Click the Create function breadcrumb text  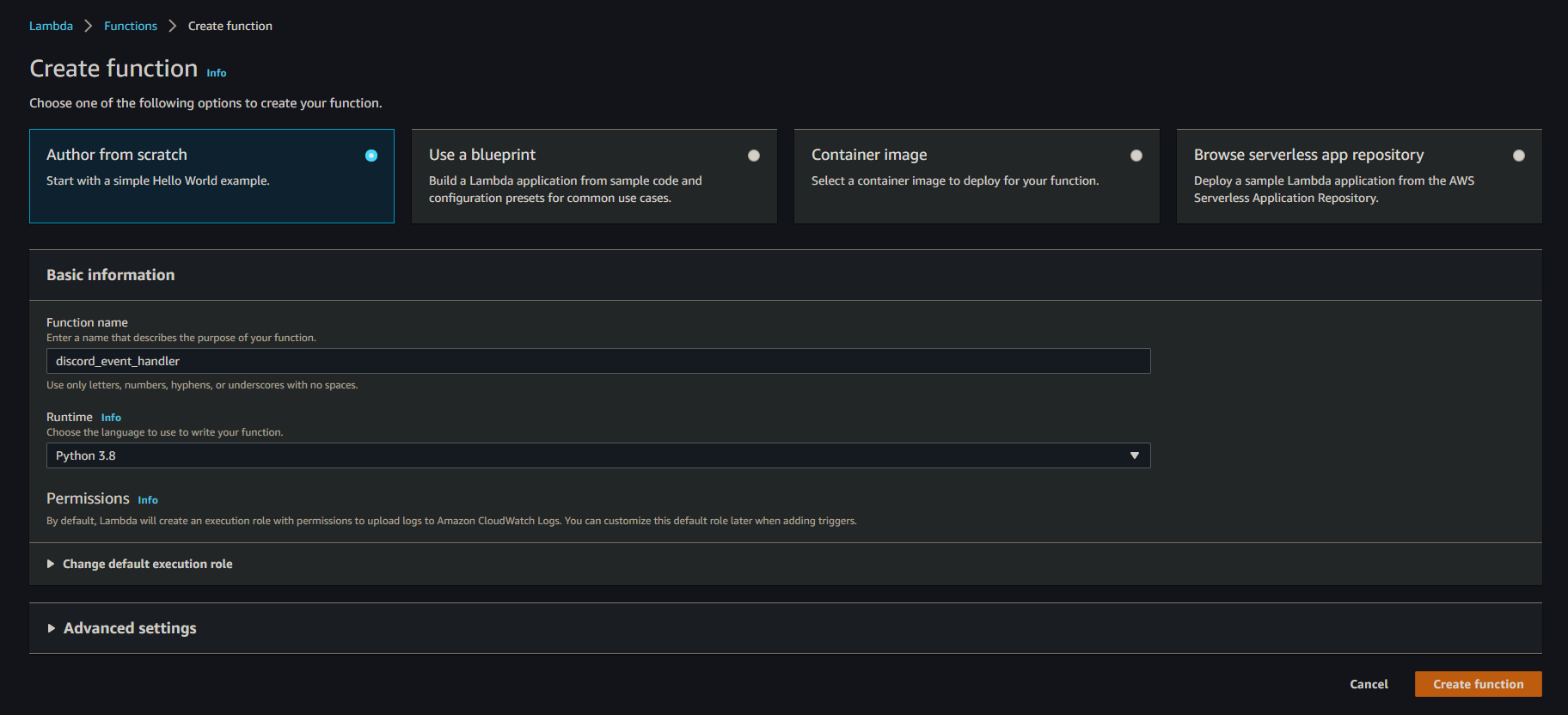coord(230,26)
